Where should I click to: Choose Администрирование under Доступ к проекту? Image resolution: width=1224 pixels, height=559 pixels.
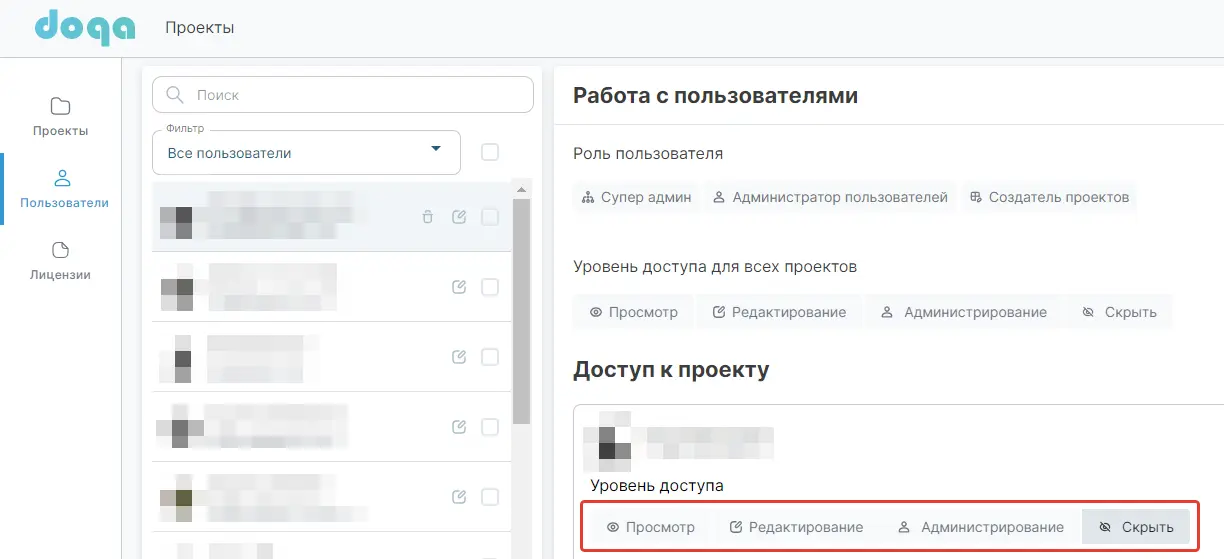tap(981, 527)
